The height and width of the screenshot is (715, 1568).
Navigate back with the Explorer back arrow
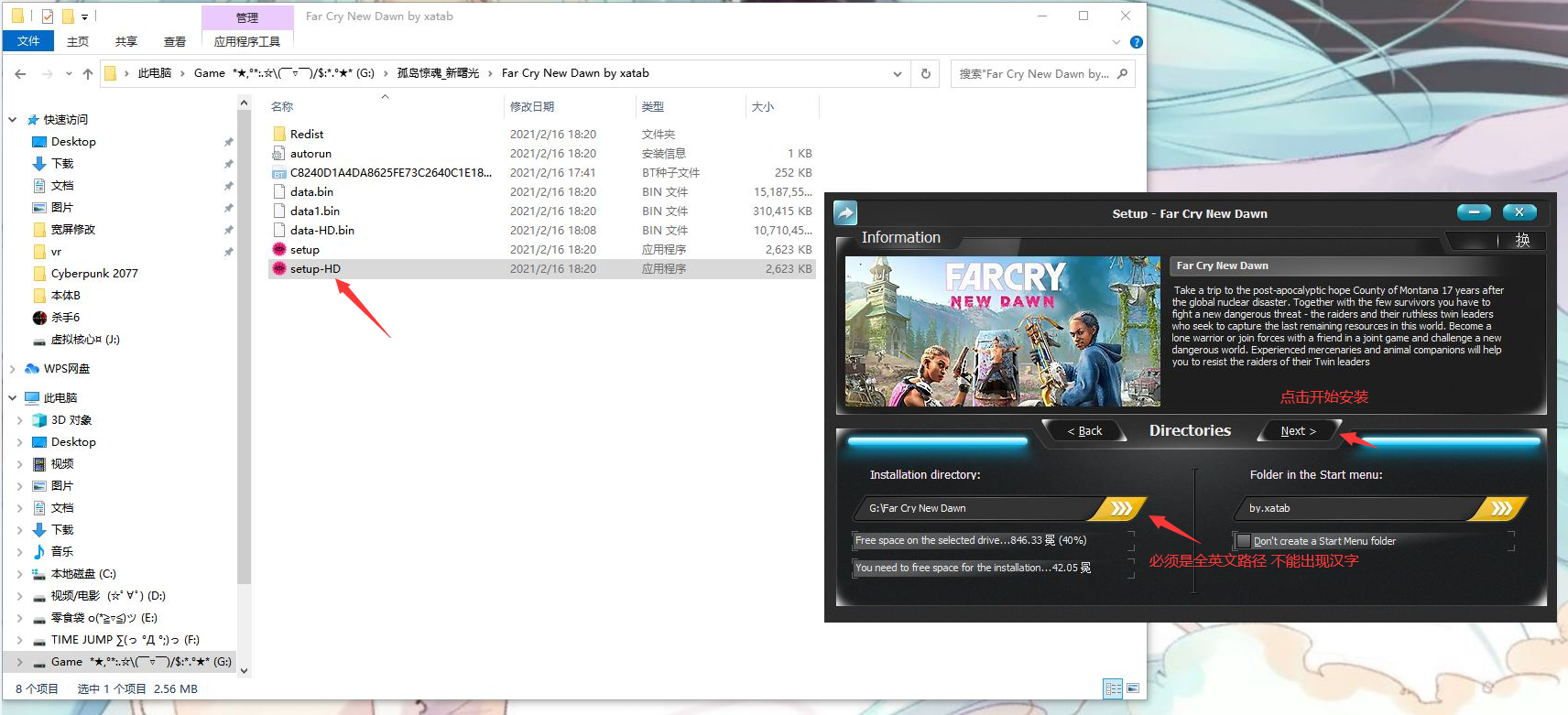click(x=20, y=73)
